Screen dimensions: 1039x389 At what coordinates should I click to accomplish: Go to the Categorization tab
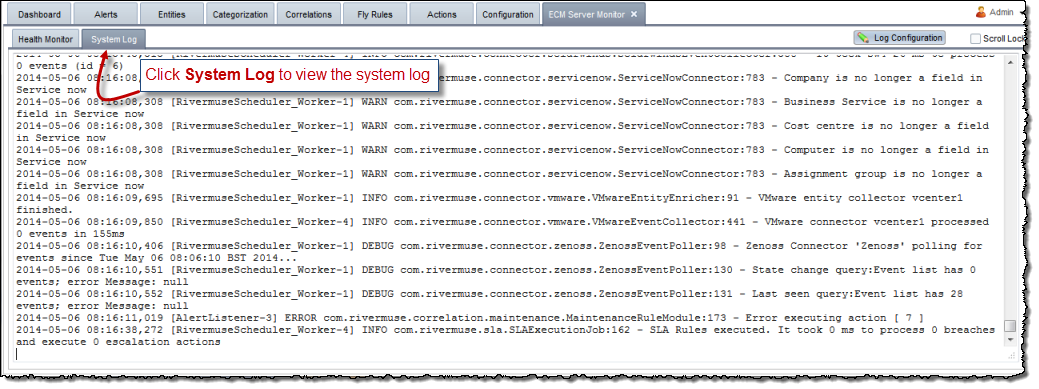coord(240,14)
